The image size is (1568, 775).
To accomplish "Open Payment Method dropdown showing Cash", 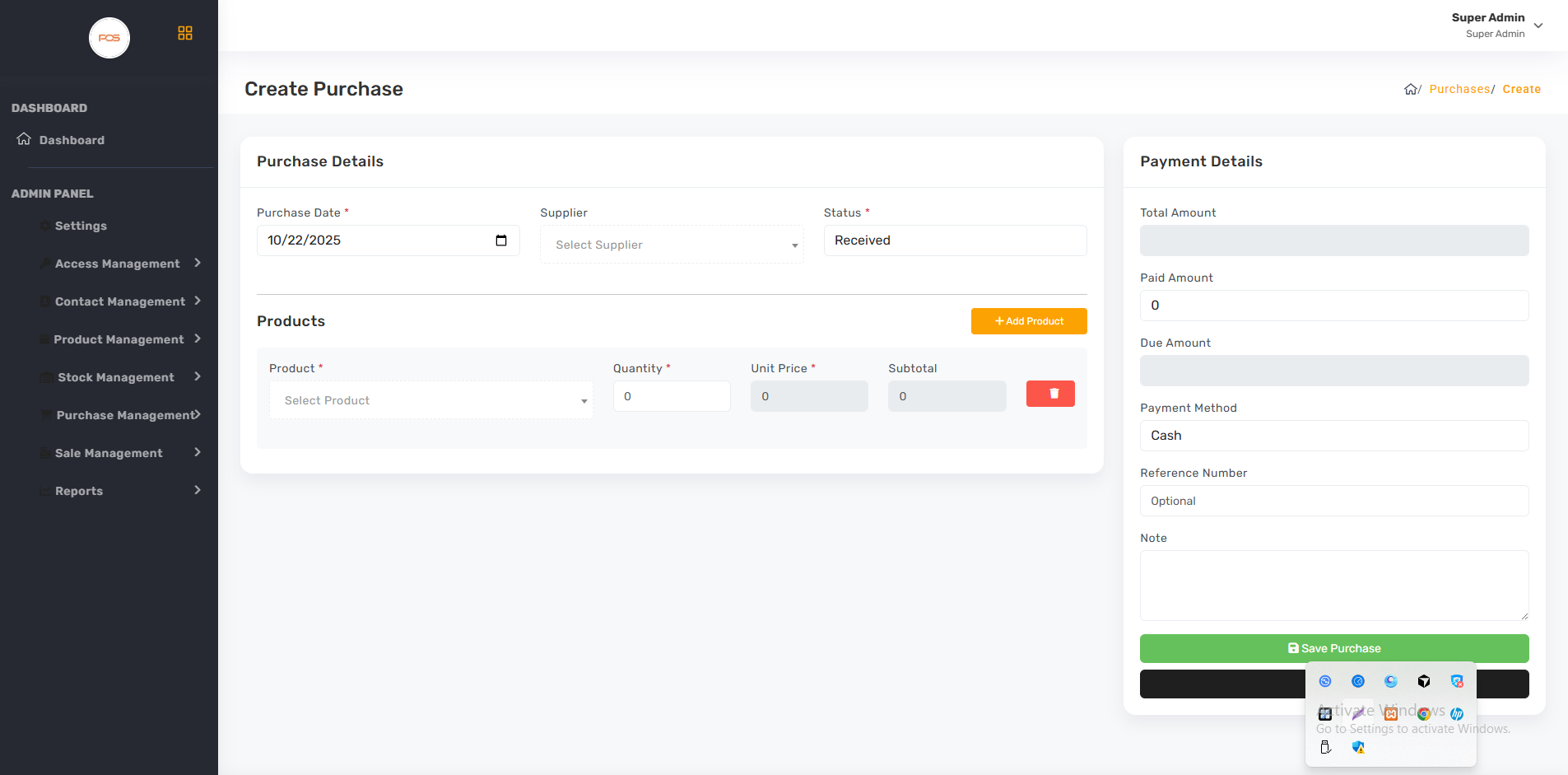I will coord(1333,436).
